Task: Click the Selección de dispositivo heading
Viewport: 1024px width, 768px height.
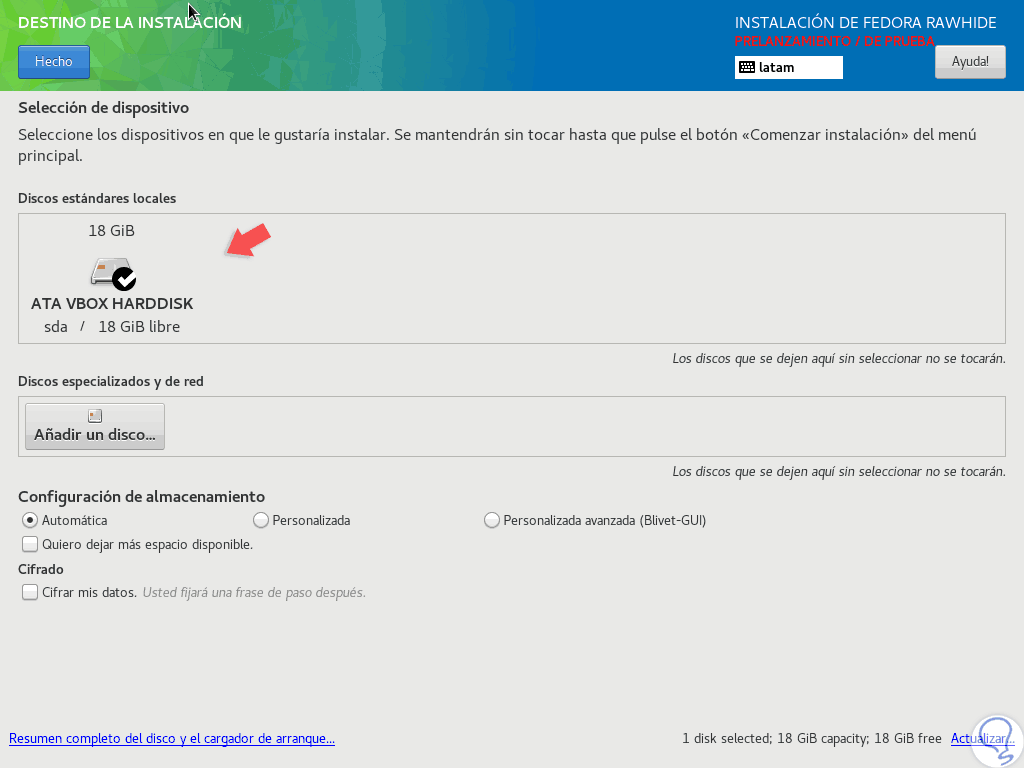Action: 104,108
